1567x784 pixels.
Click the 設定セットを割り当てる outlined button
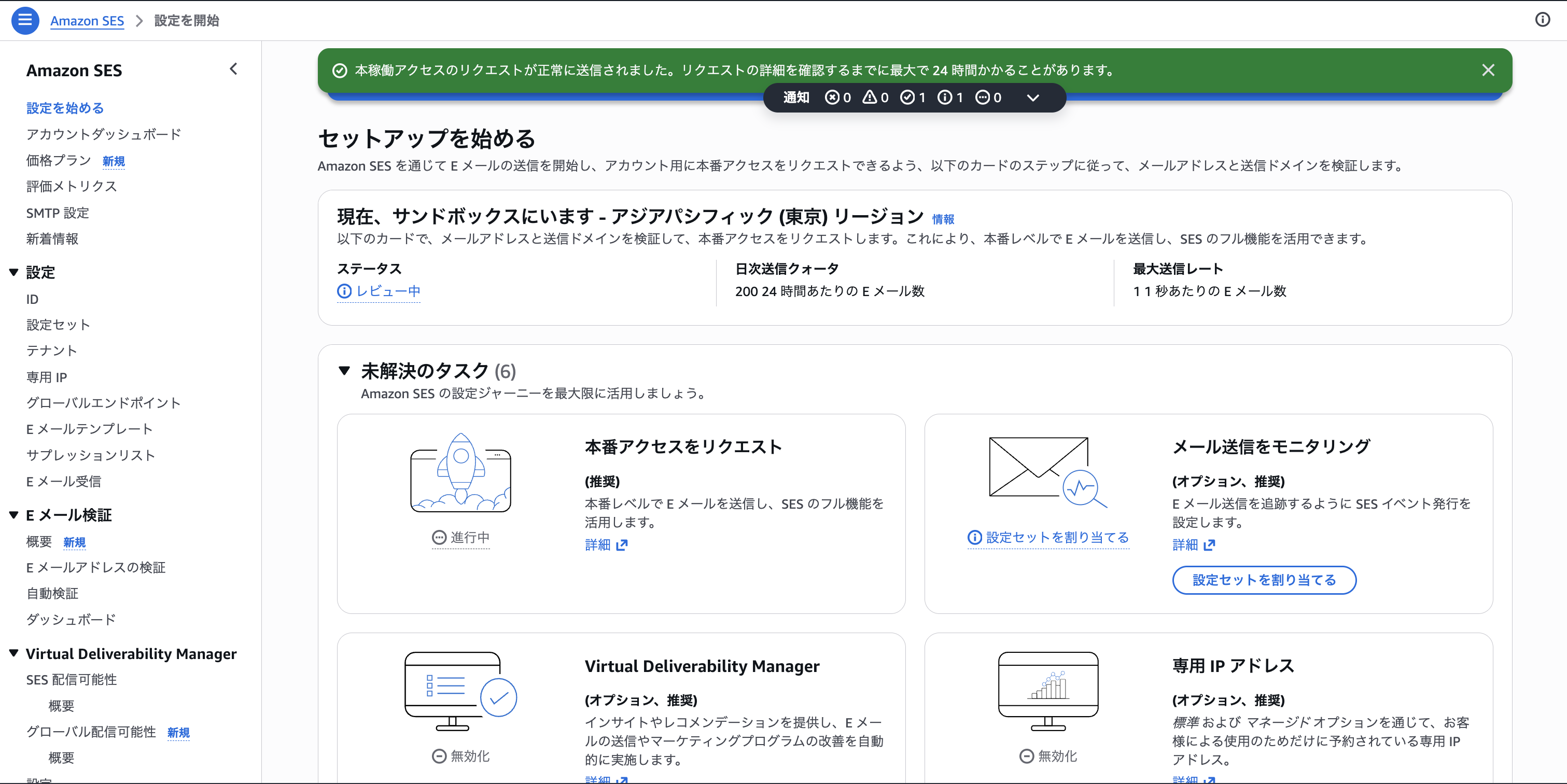click(1264, 580)
